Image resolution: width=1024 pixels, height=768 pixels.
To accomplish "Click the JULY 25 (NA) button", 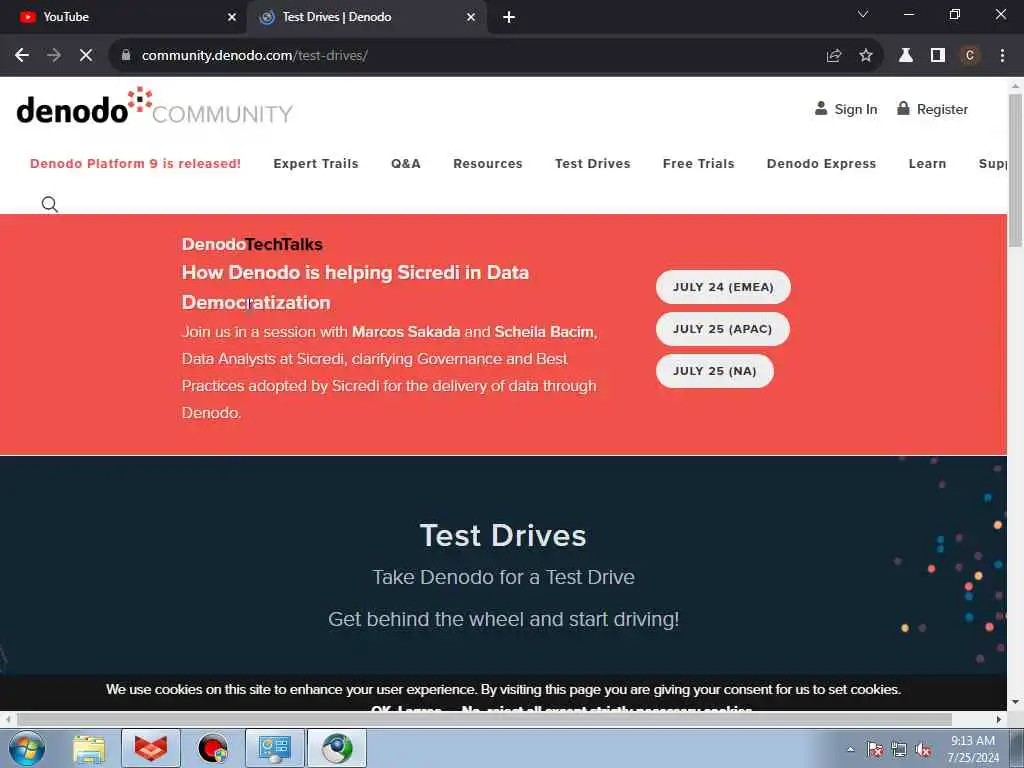I will click(x=714, y=371).
